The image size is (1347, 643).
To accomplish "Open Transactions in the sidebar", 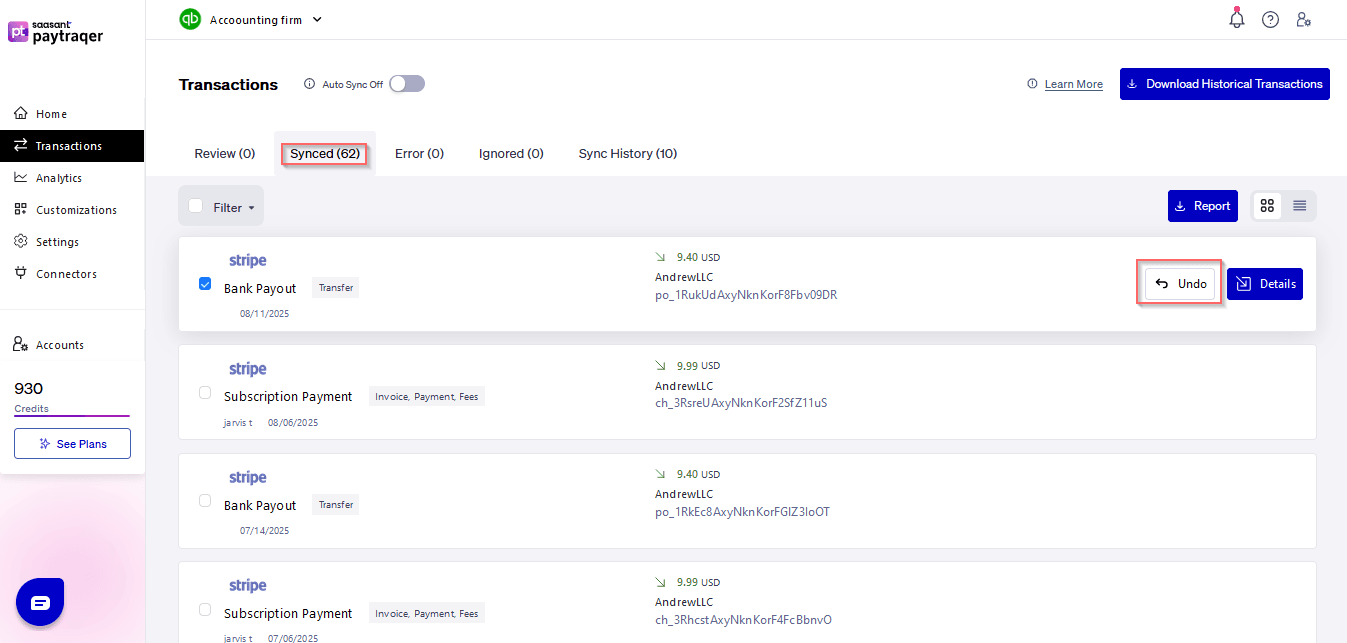I will (x=72, y=146).
